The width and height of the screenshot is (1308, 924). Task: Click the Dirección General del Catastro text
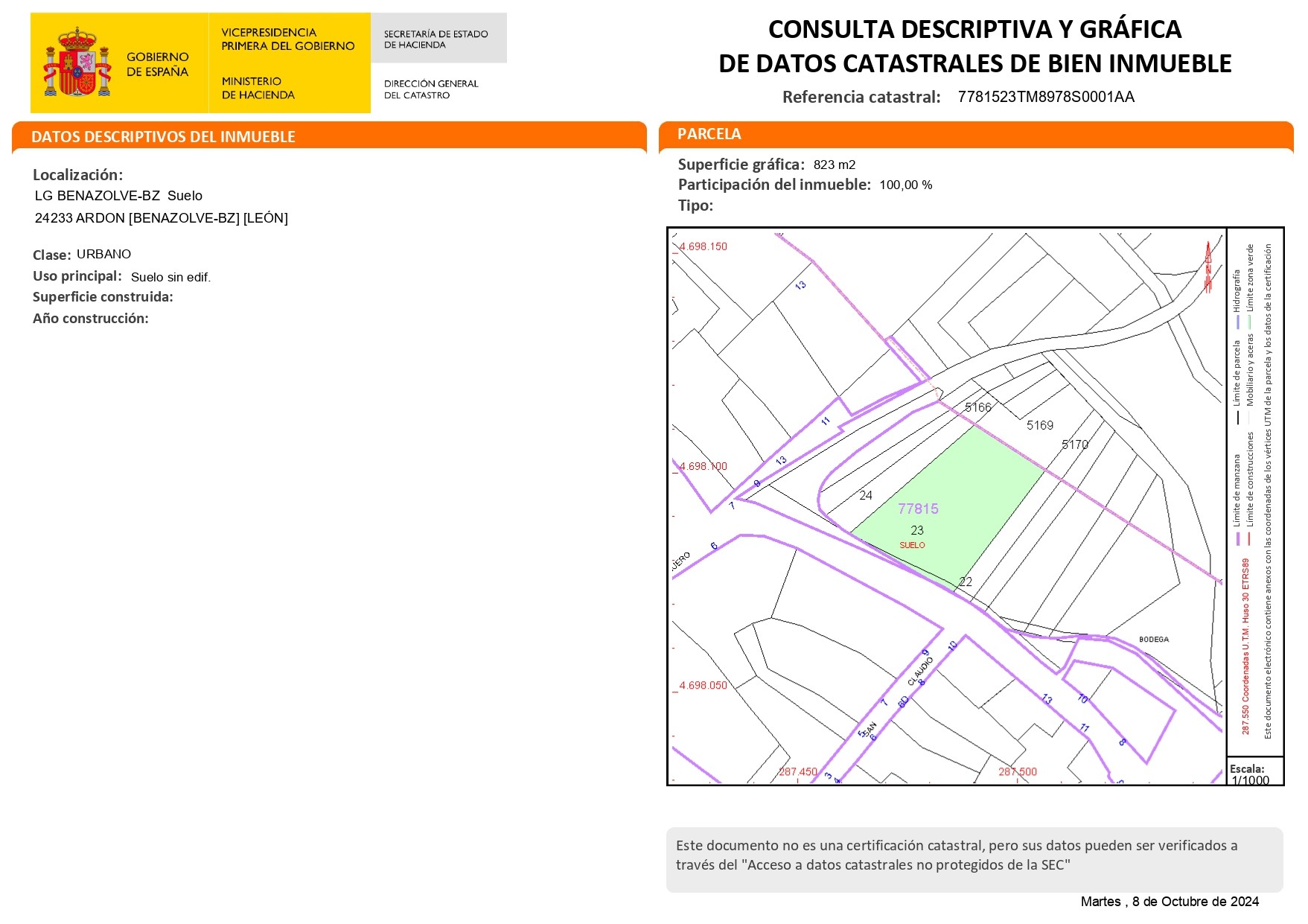tap(430, 89)
